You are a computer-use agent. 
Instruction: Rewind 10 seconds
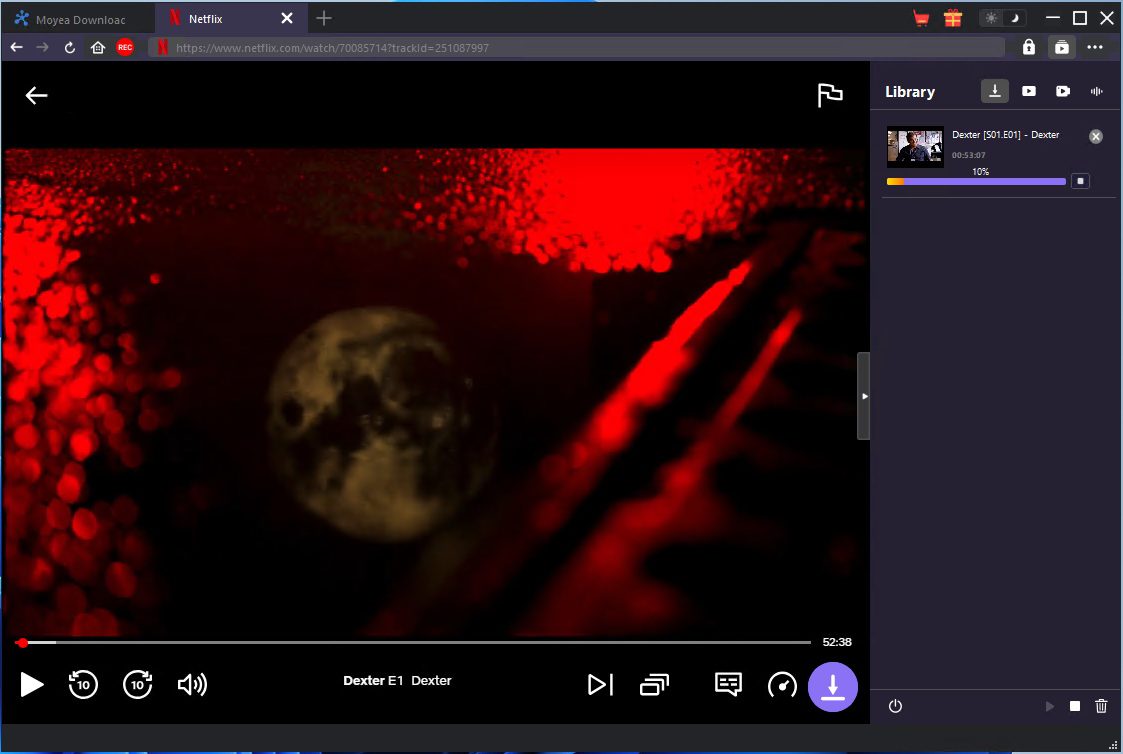pyautogui.click(x=83, y=684)
